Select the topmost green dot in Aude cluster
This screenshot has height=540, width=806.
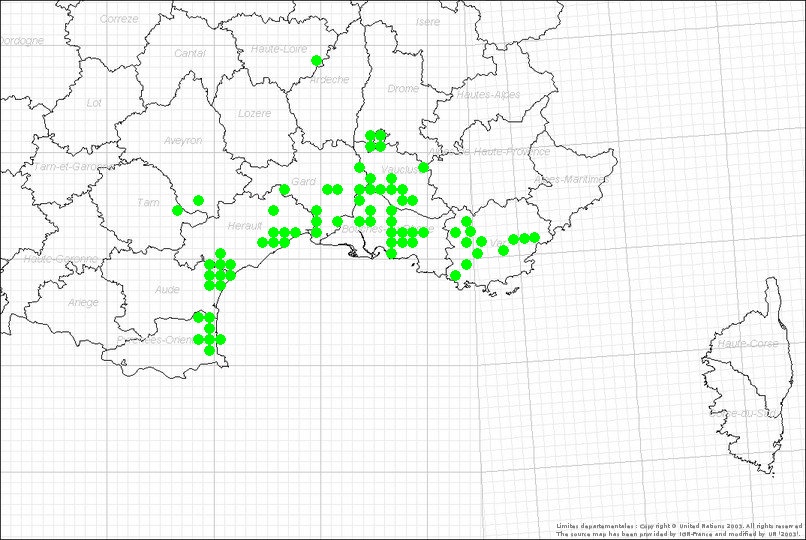click(220, 253)
